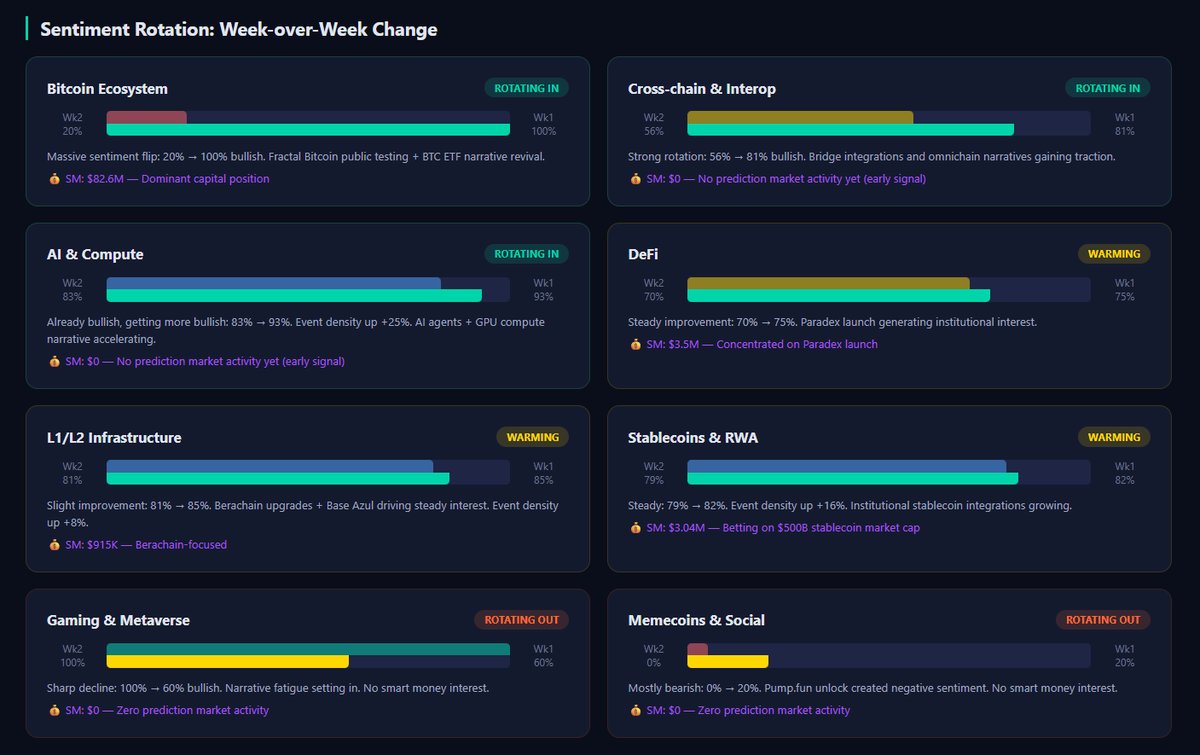Screen dimensions: 1200x755
Task: Click the 'L1/L2 Infrastructure' card title
Action: 114,438
